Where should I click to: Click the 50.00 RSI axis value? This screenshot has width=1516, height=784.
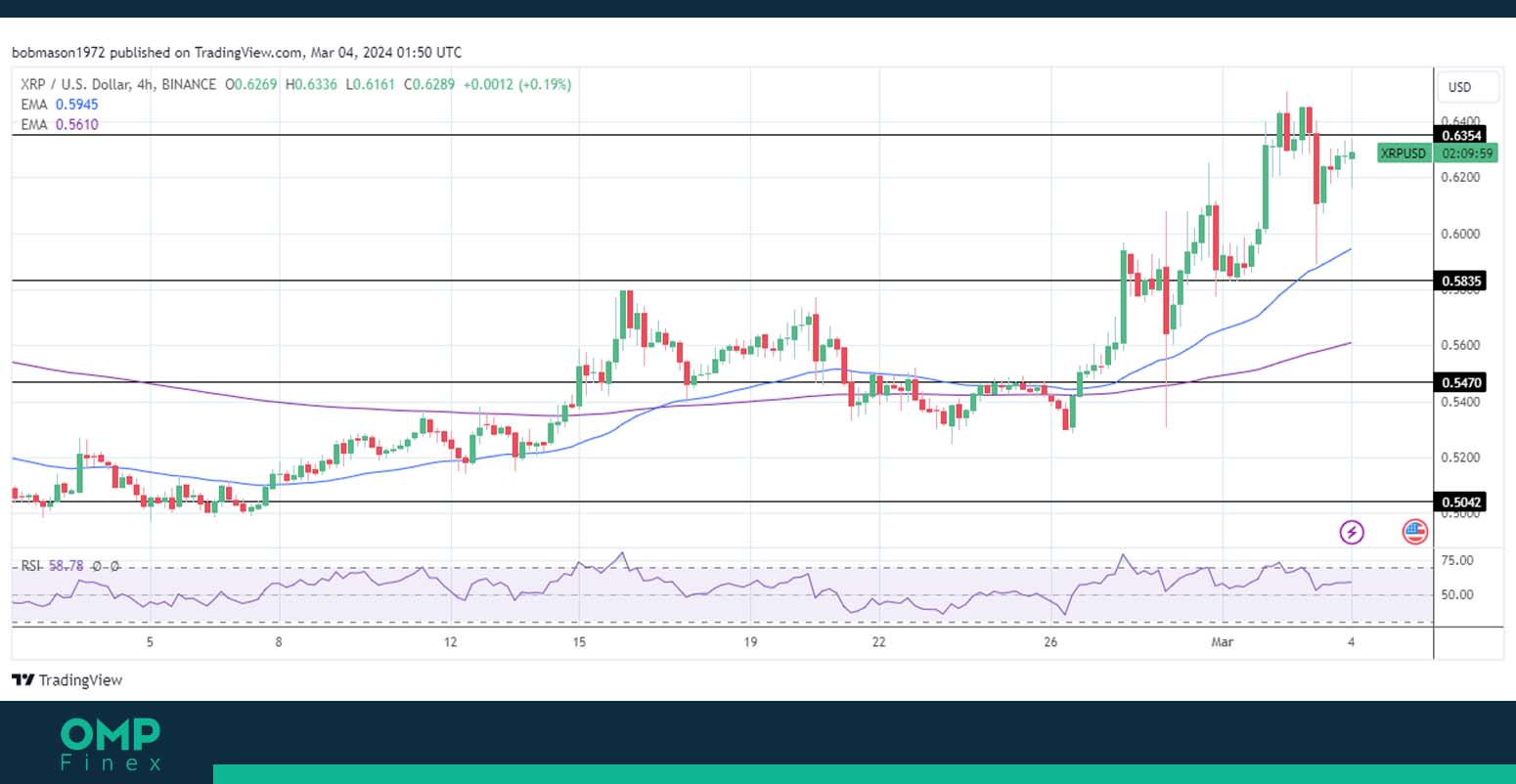(x=1458, y=595)
